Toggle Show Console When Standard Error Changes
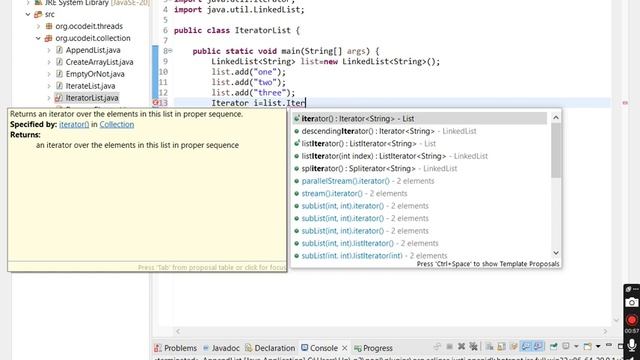Screen dimensions: 640x360 point(538,347)
